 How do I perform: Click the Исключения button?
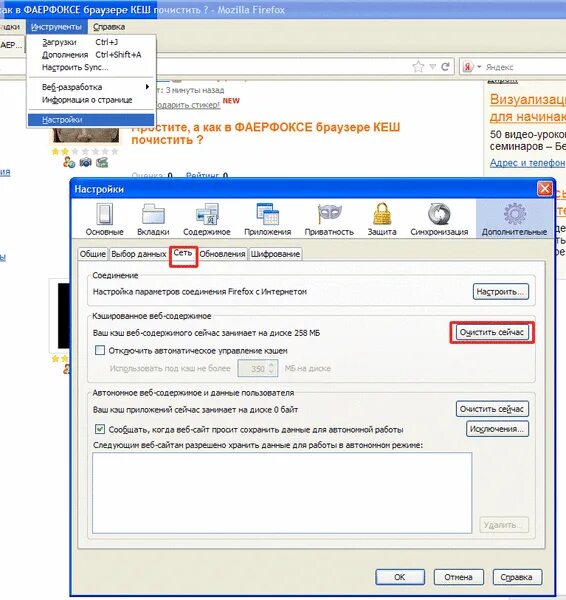497,429
